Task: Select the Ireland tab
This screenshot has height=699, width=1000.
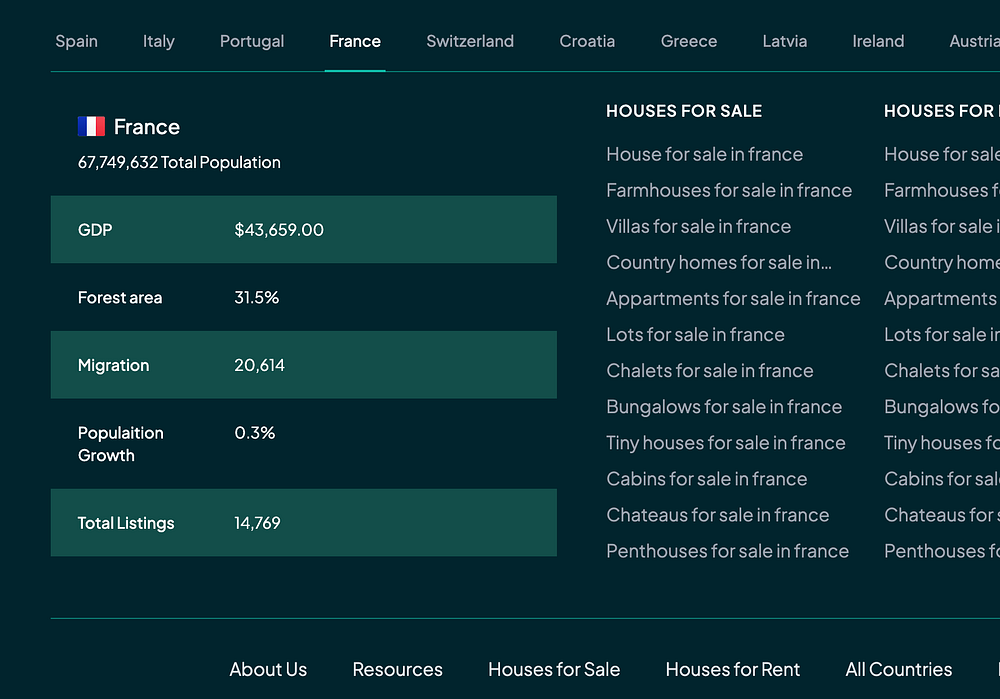Action: click(x=878, y=41)
